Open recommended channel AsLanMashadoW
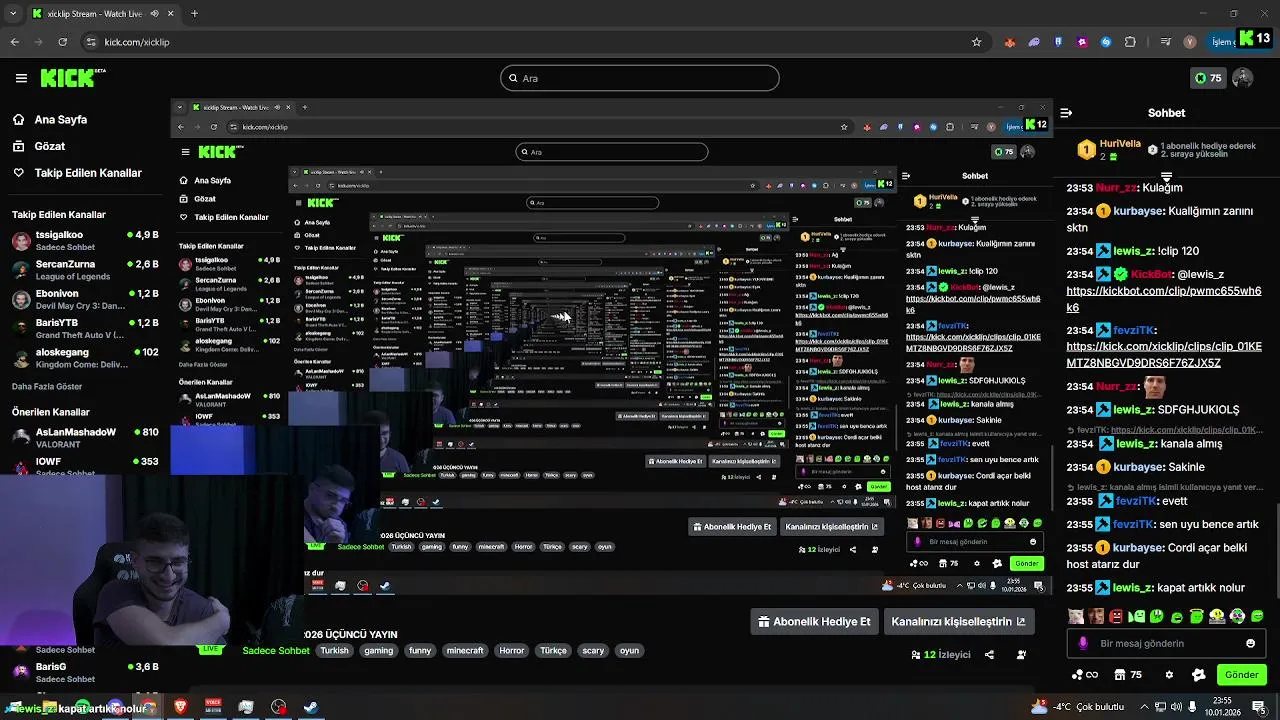Image resolution: width=1280 pixels, height=720 pixels. coord(85,437)
